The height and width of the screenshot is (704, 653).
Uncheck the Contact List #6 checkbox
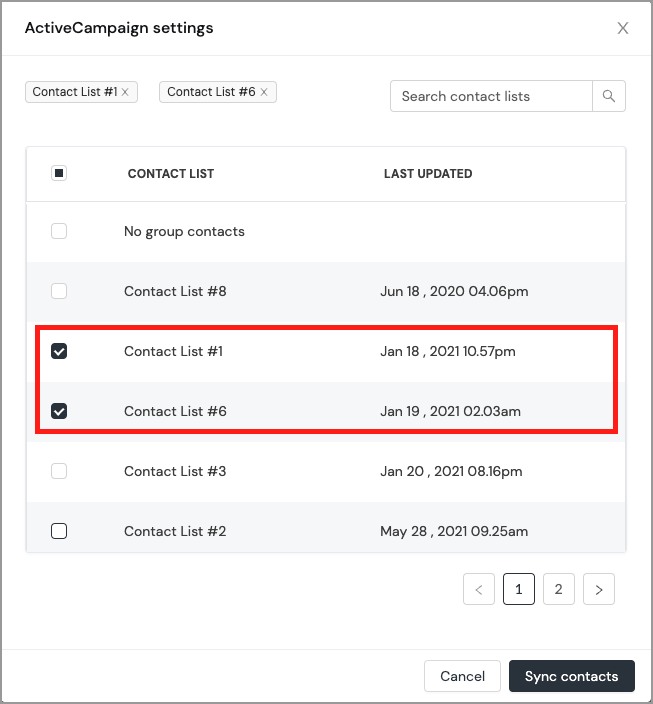[59, 411]
